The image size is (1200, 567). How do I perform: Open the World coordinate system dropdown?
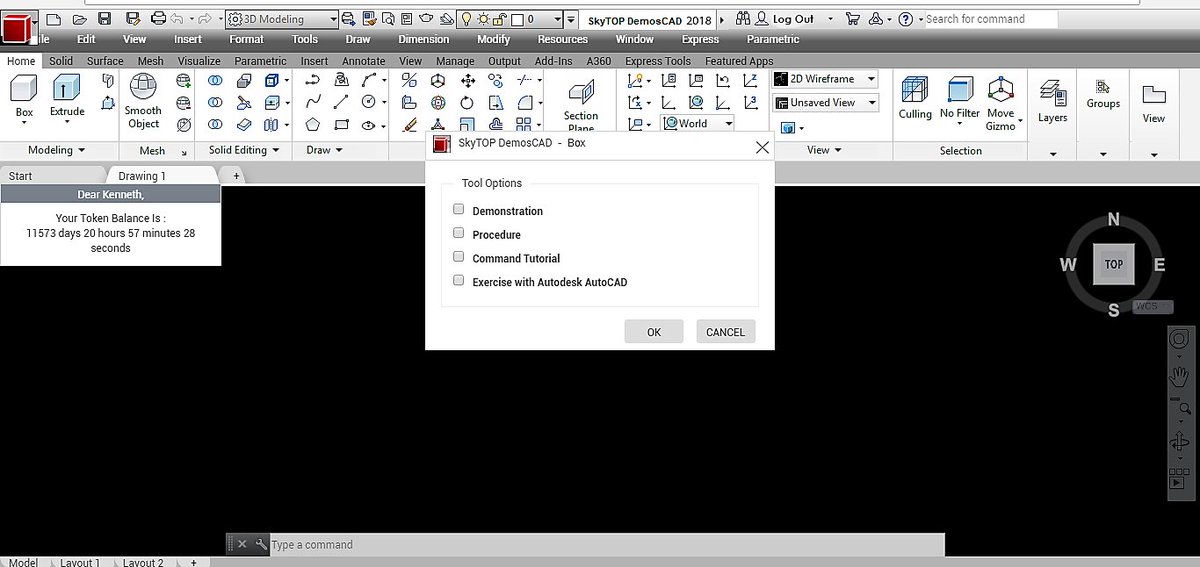pos(697,124)
